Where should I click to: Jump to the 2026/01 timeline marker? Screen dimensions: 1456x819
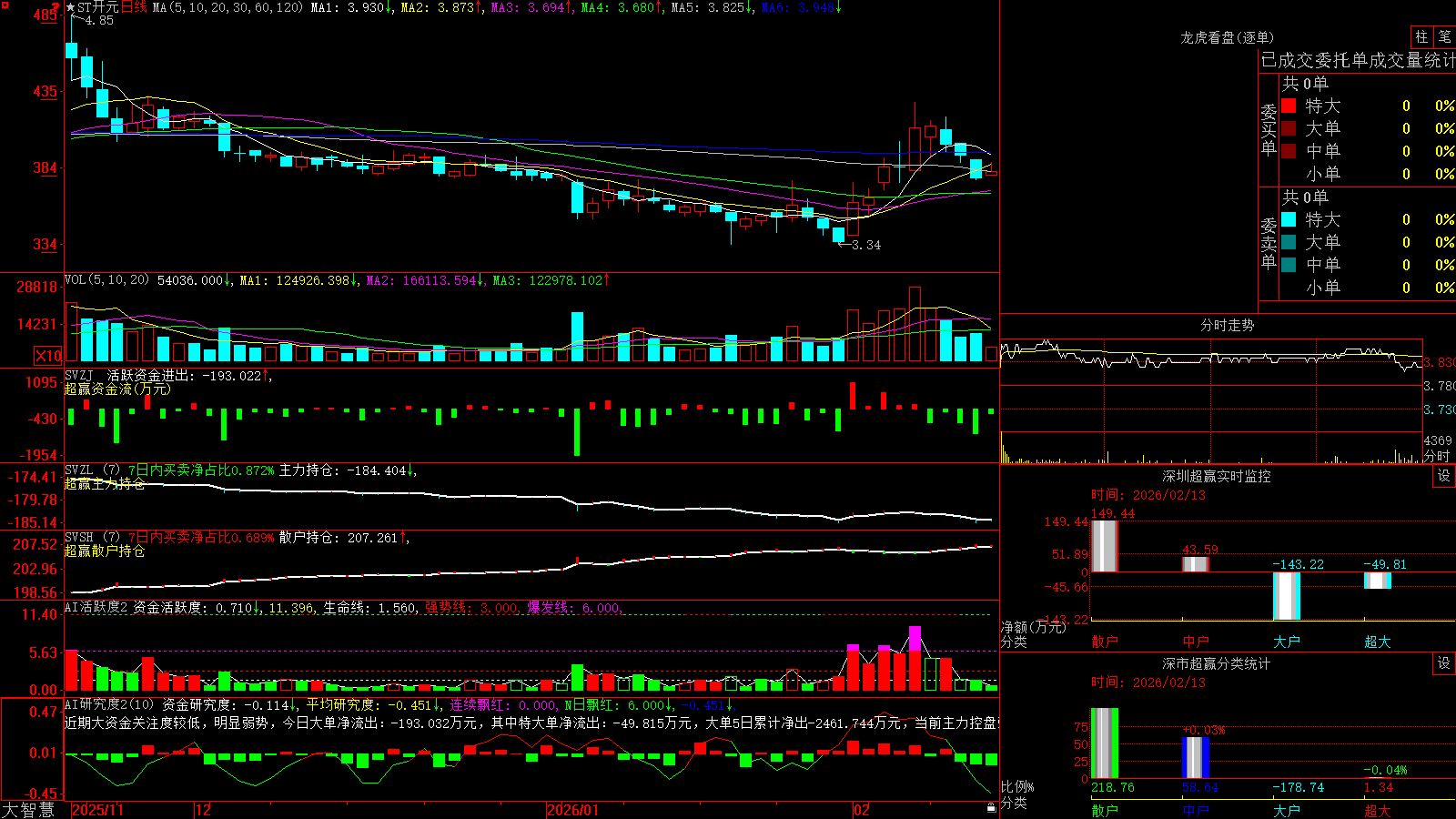tap(572, 810)
